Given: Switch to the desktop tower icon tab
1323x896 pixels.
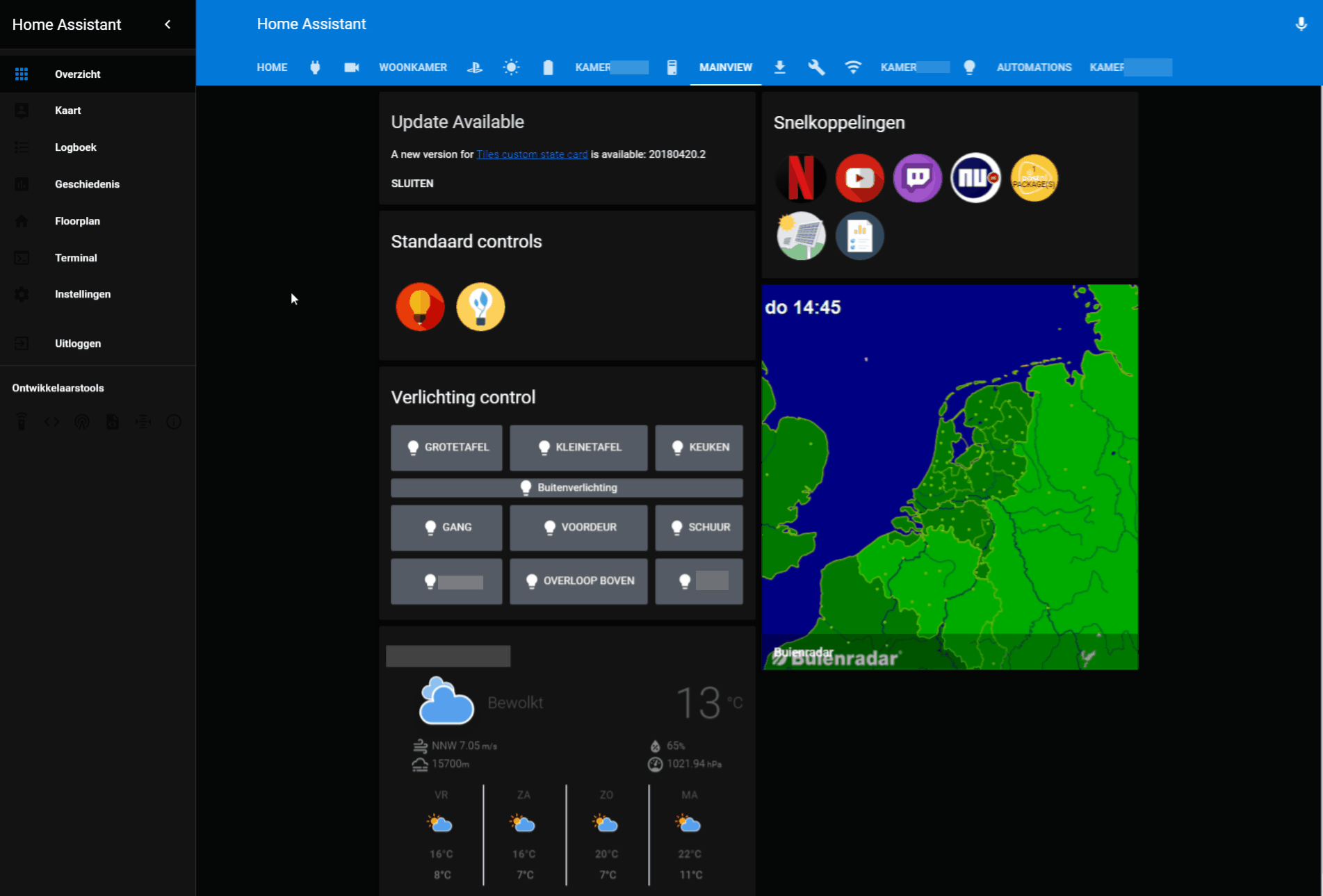Looking at the screenshot, I should (672, 67).
